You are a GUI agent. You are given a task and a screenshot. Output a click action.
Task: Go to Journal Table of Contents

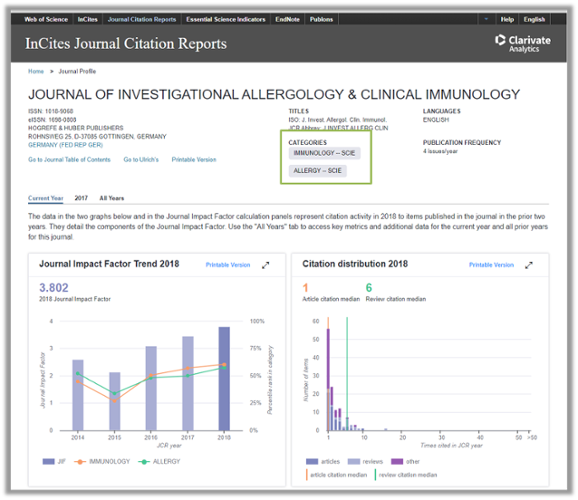pos(69,160)
